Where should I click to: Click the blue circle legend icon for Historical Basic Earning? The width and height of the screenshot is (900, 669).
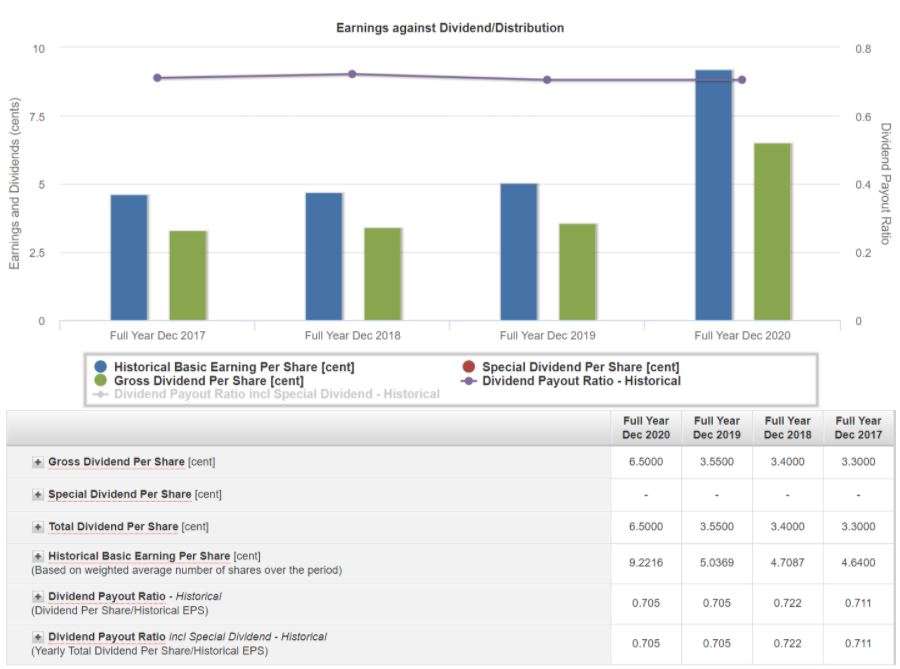click(101, 368)
